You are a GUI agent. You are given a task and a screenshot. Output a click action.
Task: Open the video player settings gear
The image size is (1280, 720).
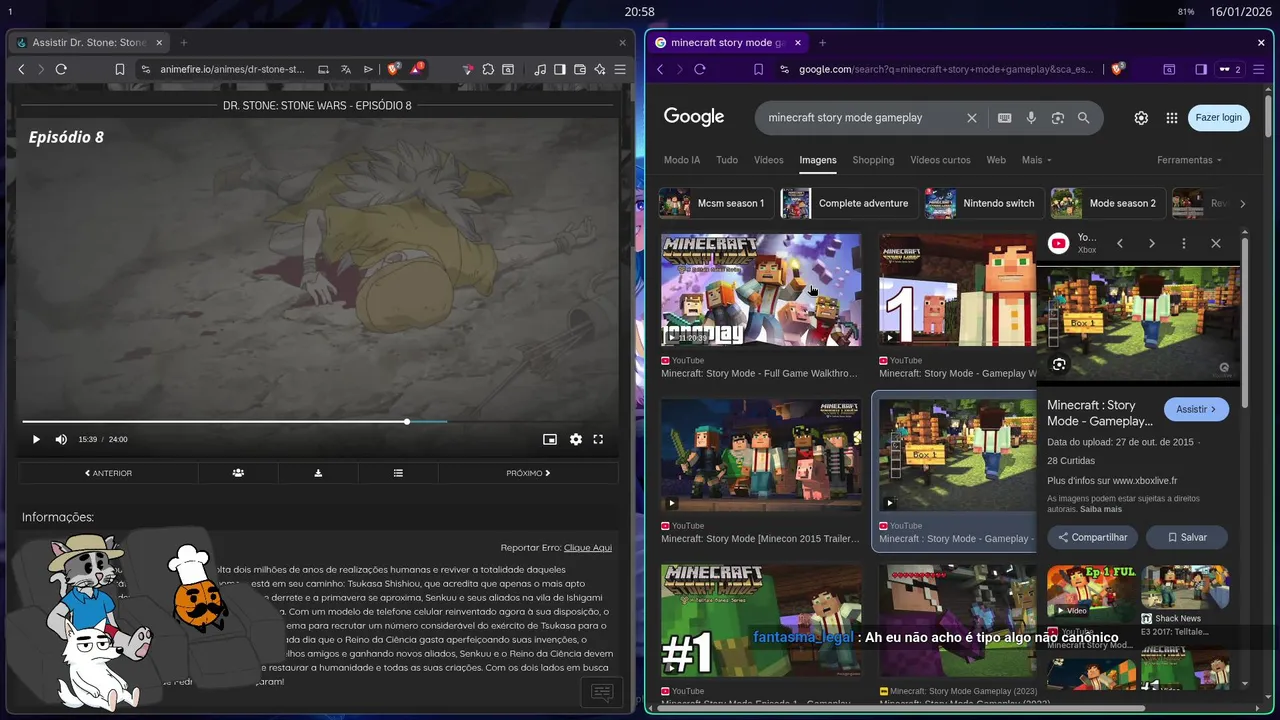click(575, 439)
